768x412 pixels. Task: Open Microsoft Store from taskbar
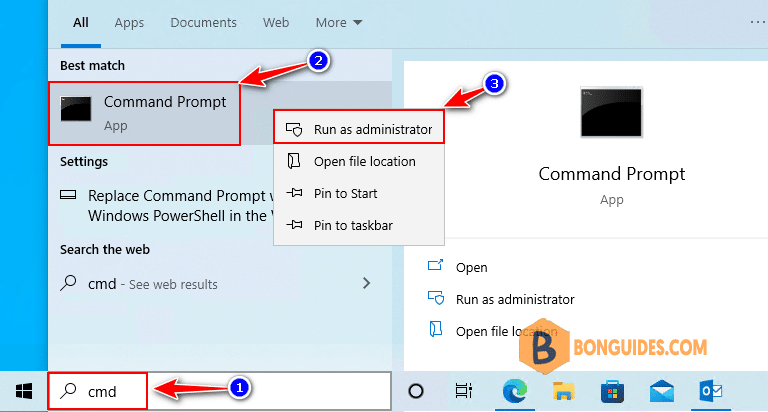pyautogui.click(x=612, y=391)
